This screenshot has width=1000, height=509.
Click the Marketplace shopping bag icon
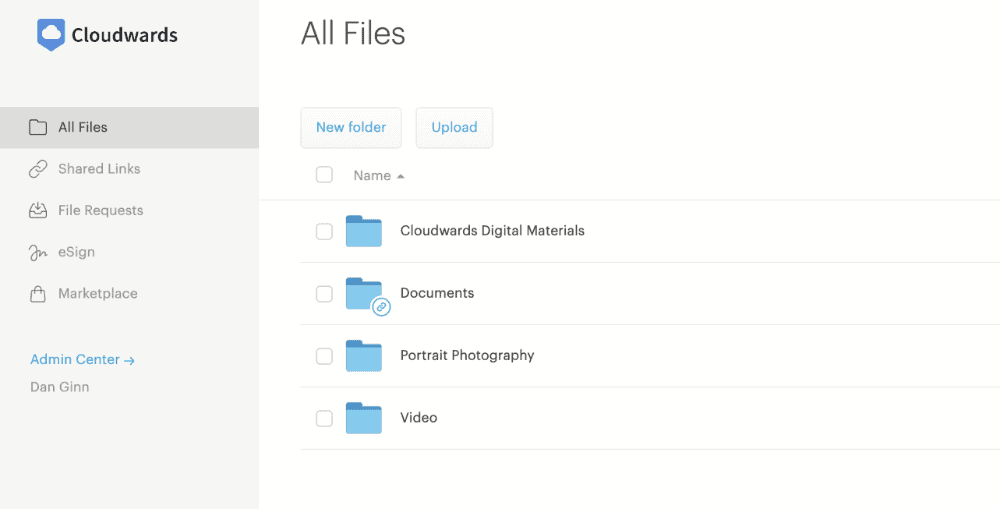click(x=38, y=294)
